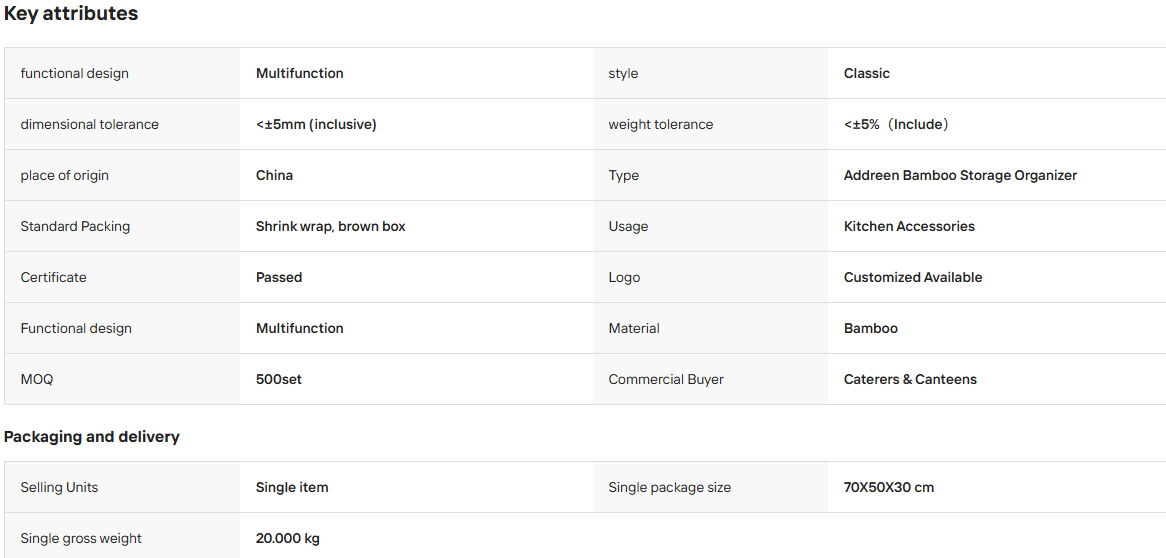
Task: Click the Caterers & Canteens value
Action: 910,379
